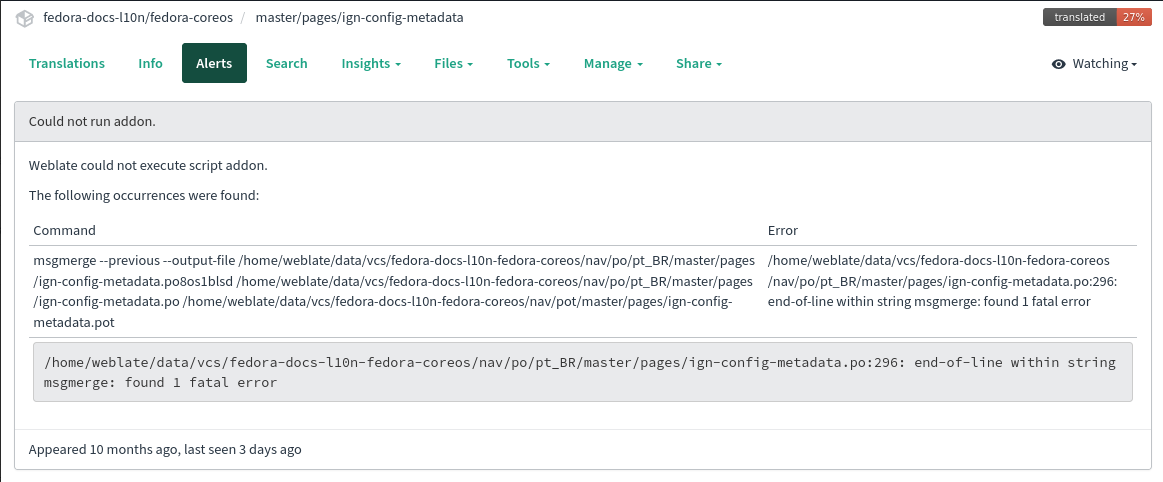Image resolution: width=1163 pixels, height=482 pixels.
Task: Go to the Search tab
Action: click(x=286, y=63)
